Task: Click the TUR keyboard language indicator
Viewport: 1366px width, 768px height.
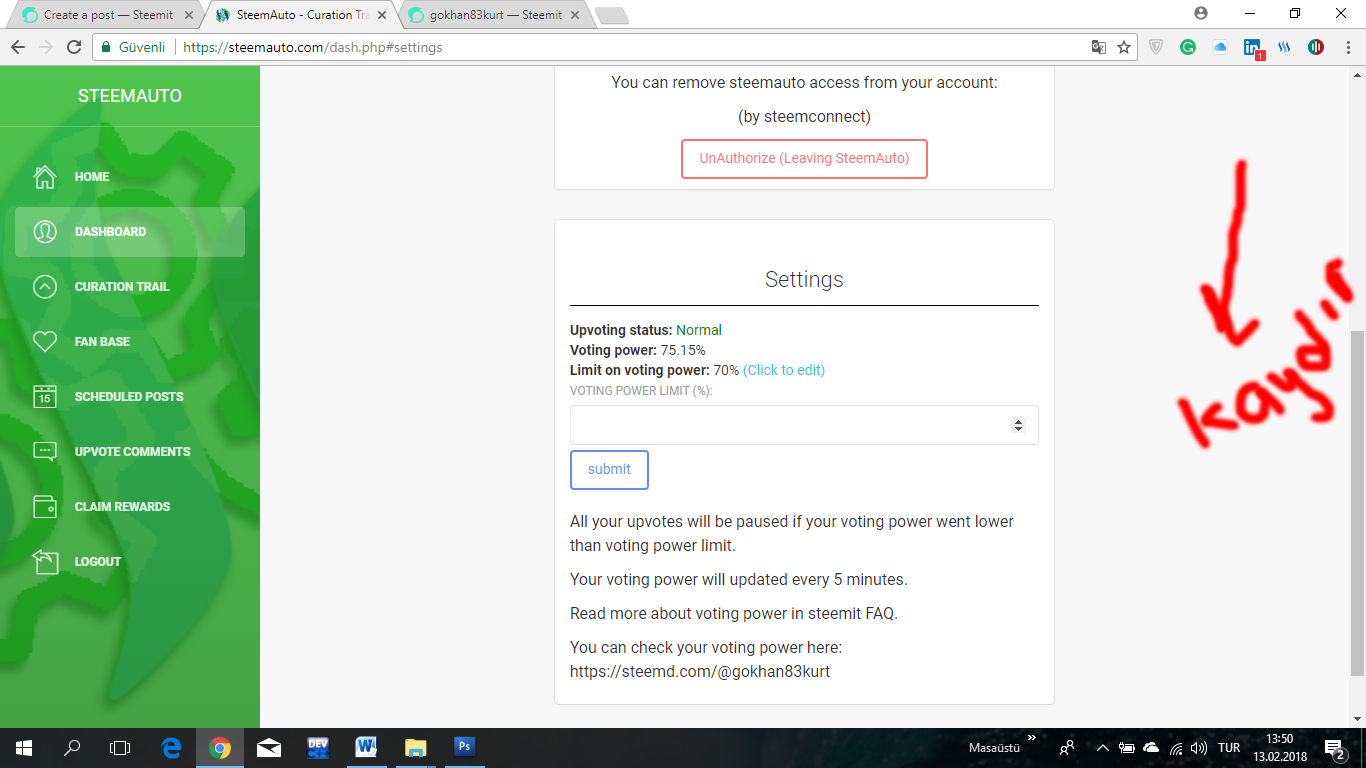Action: [x=1229, y=748]
